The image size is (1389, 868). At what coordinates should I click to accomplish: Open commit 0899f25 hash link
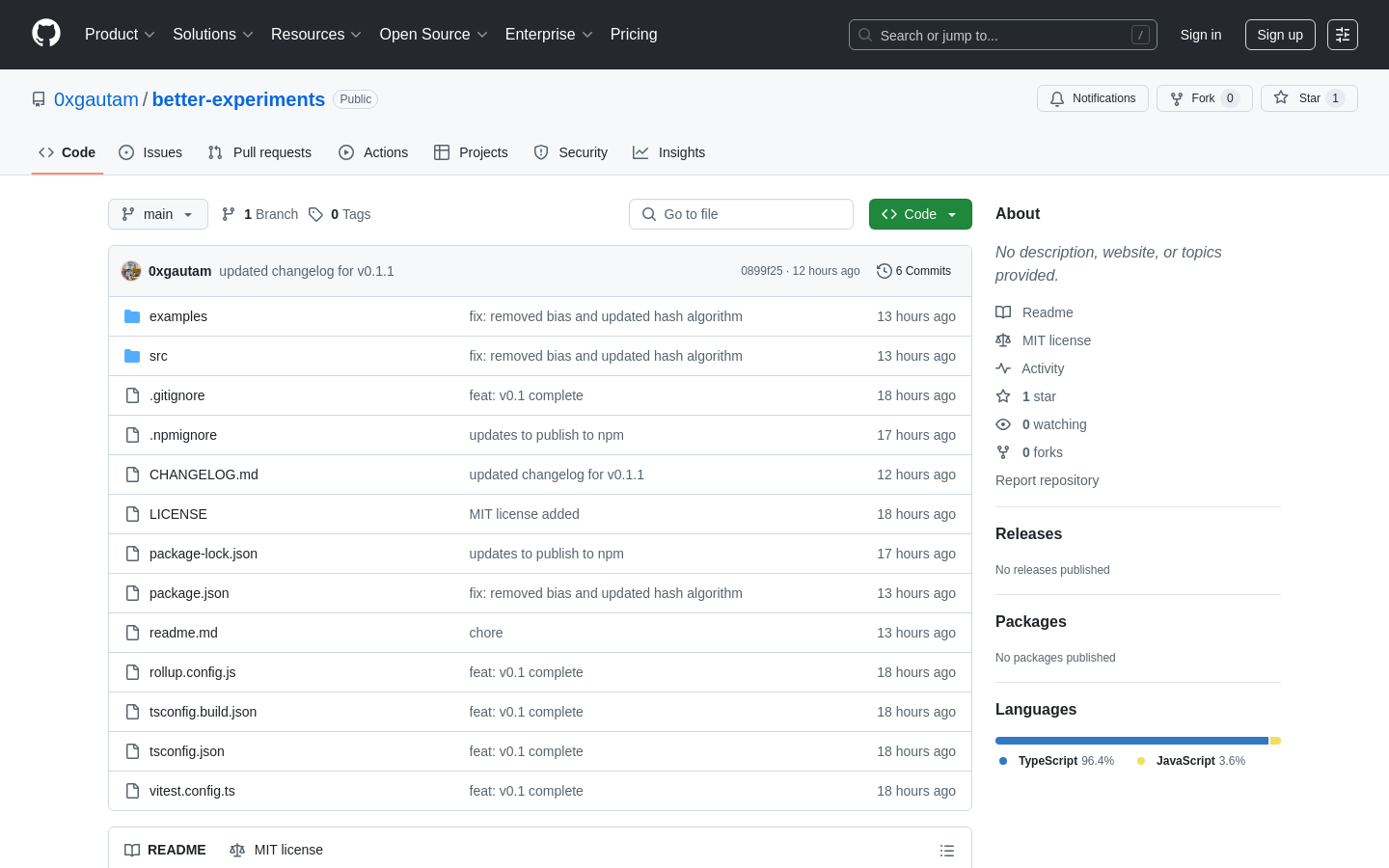(x=761, y=271)
